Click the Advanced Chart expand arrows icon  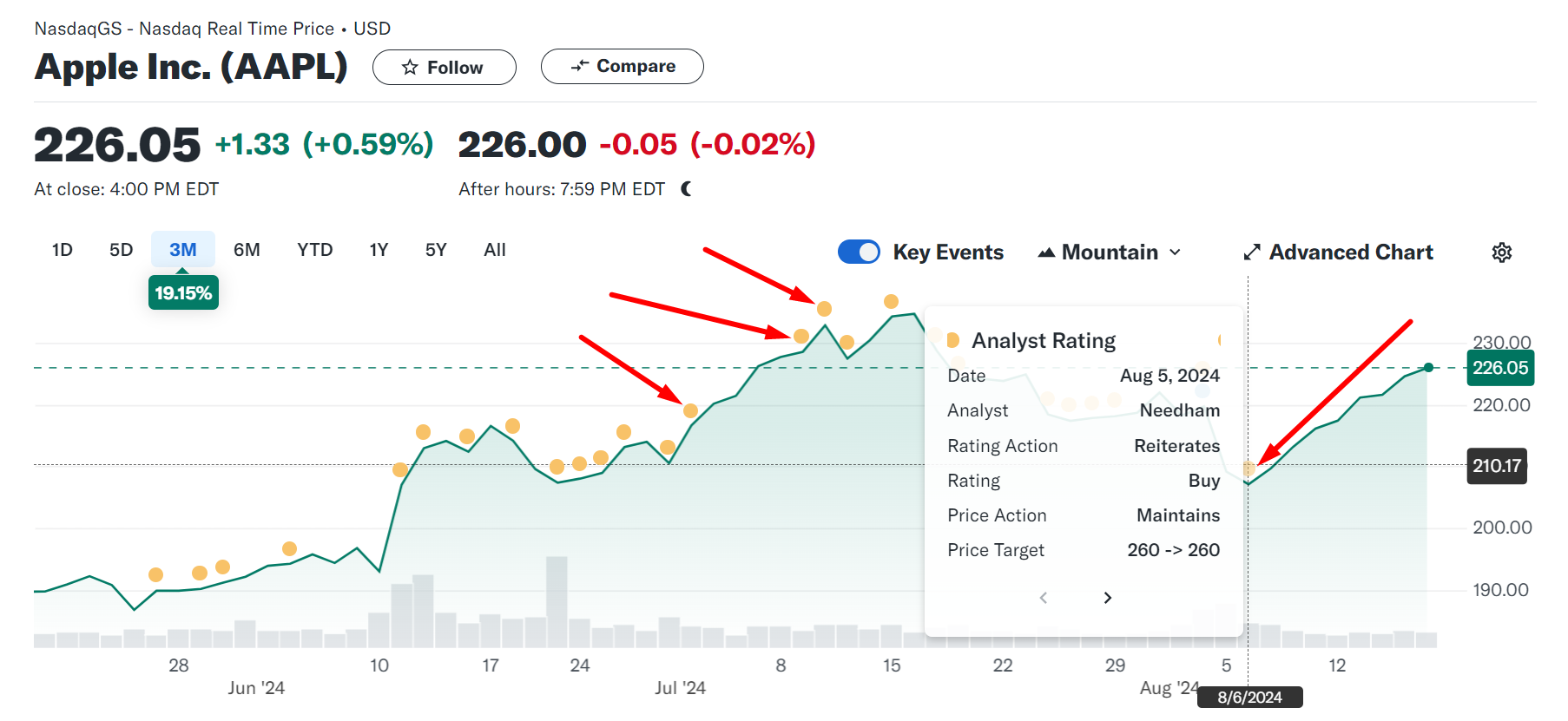pos(1251,252)
